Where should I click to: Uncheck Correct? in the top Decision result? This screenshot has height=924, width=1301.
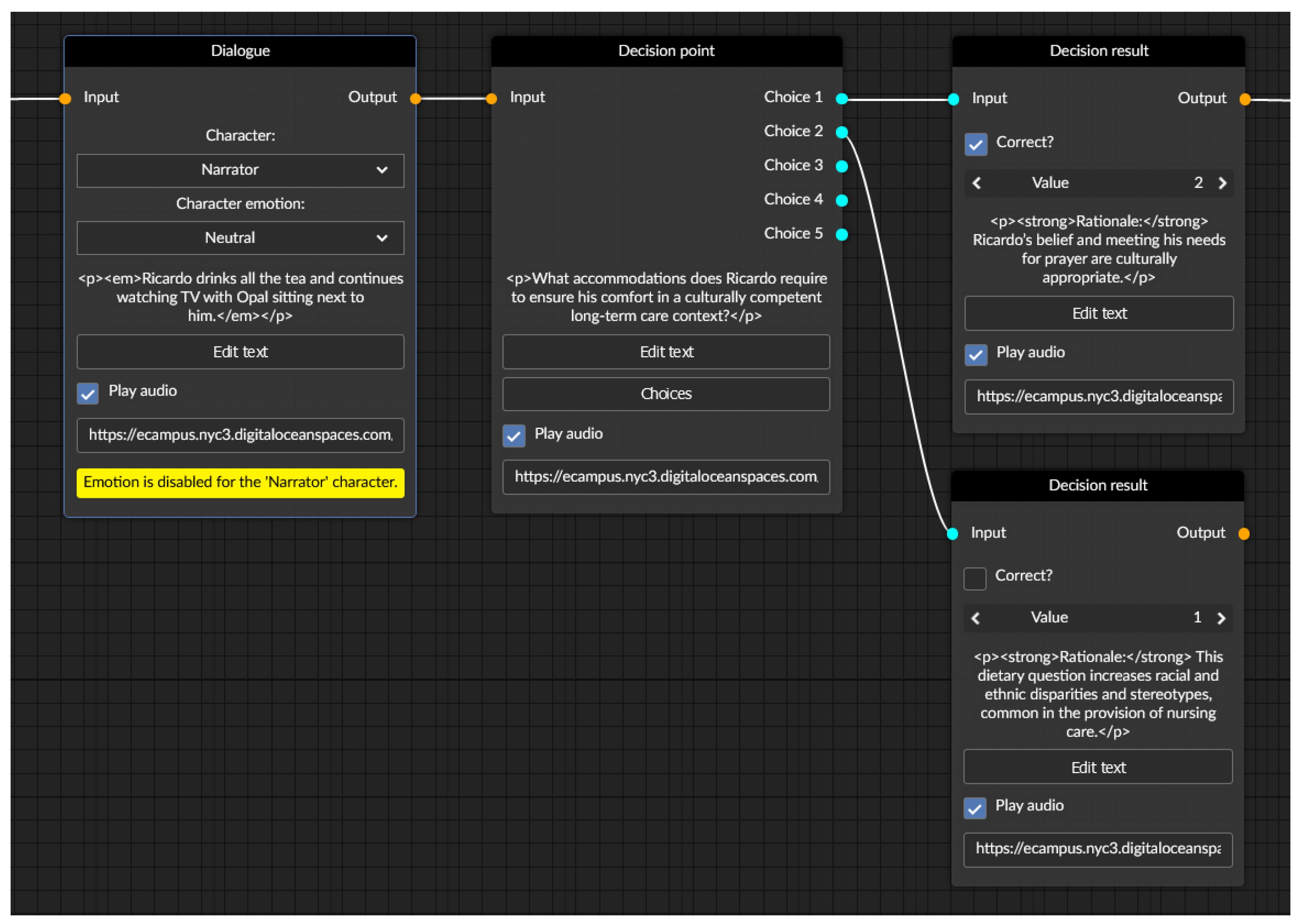click(x=976, y=144)
